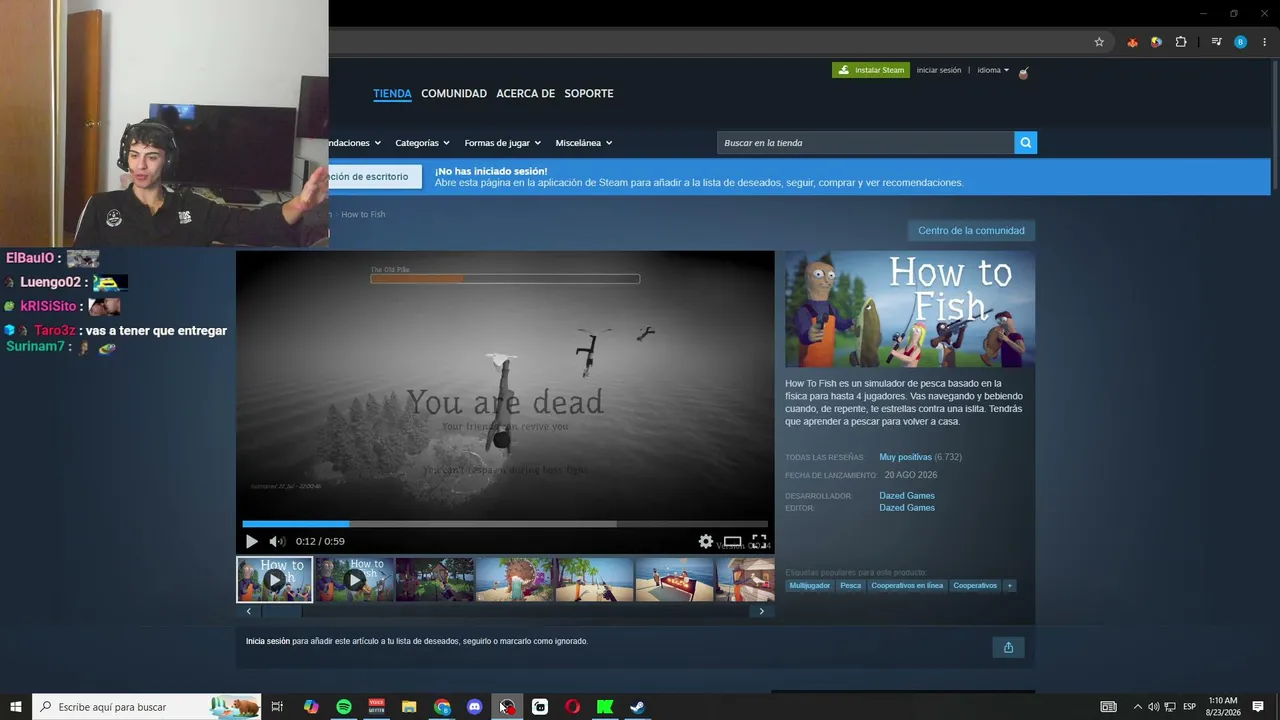Image resolution: width=1280 pixels, height=720 pixels.
Task: Open the TIENDA store tab
Action: coord(392,94)
